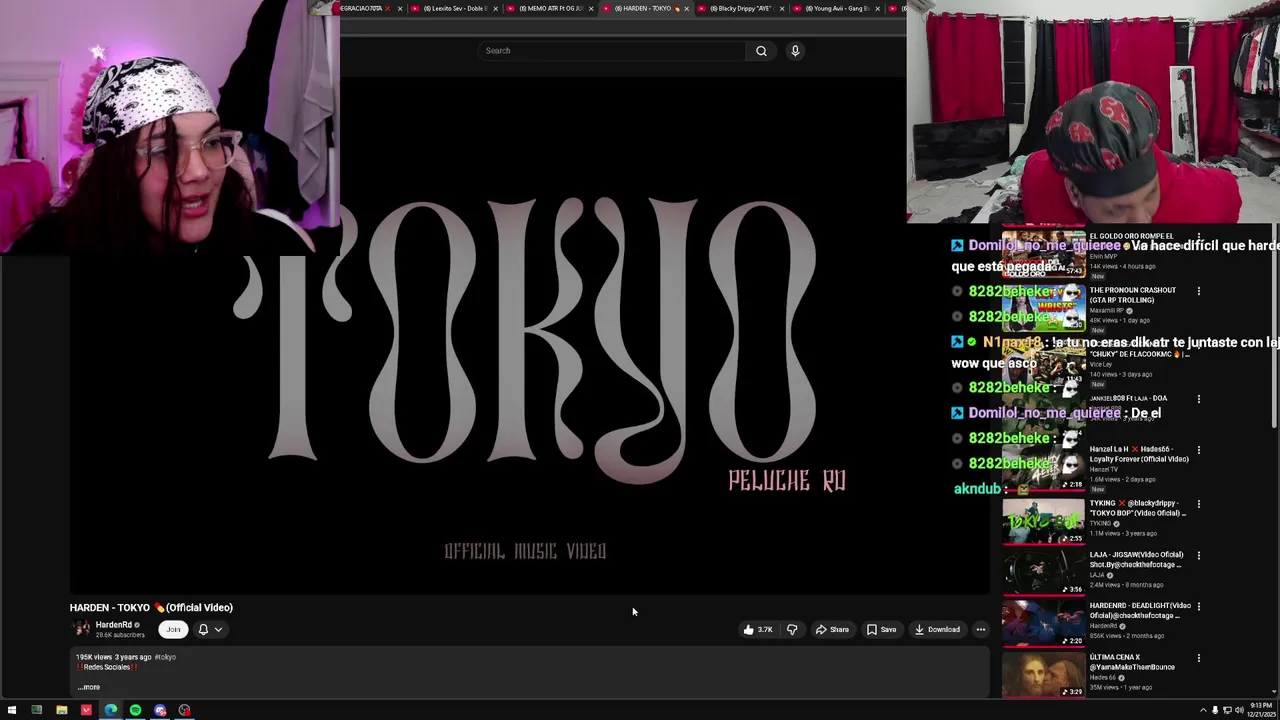
Task: Activate voice search microphone icon
Action: click(795, 51)
